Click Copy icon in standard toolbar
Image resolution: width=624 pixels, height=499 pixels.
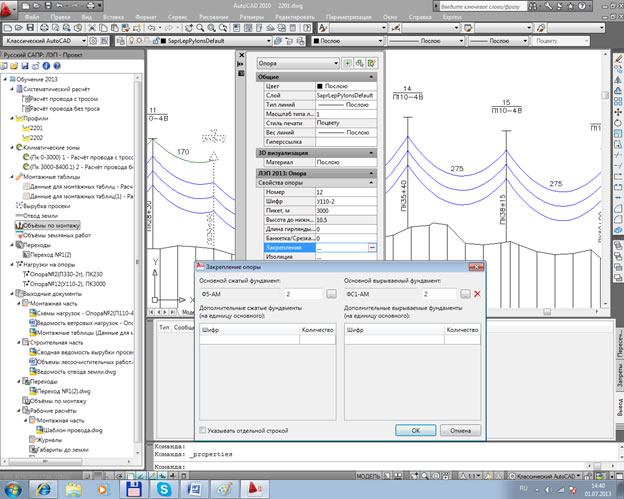pos(103,28)
